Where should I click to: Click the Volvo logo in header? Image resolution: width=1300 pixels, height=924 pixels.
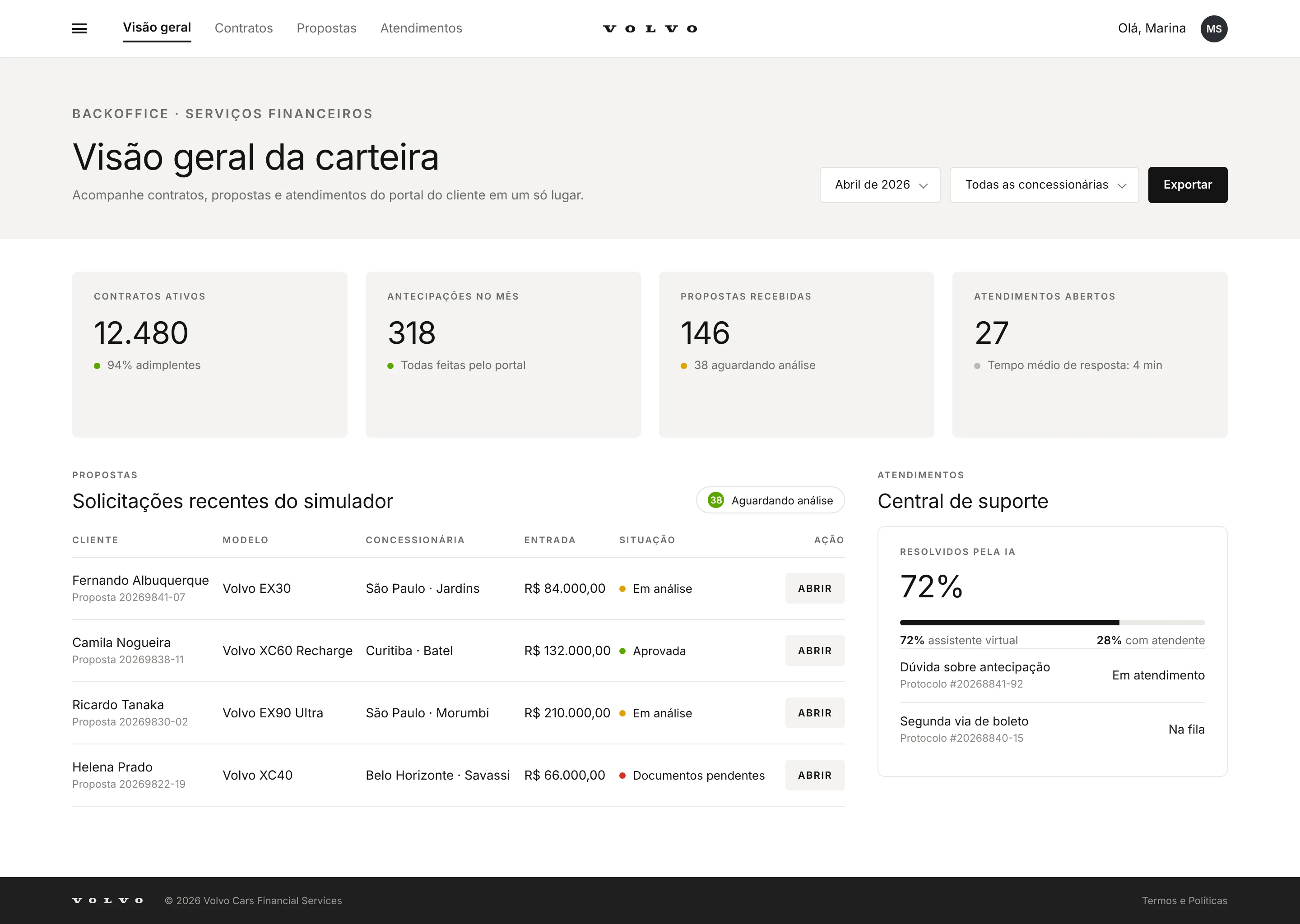point(650,28)
